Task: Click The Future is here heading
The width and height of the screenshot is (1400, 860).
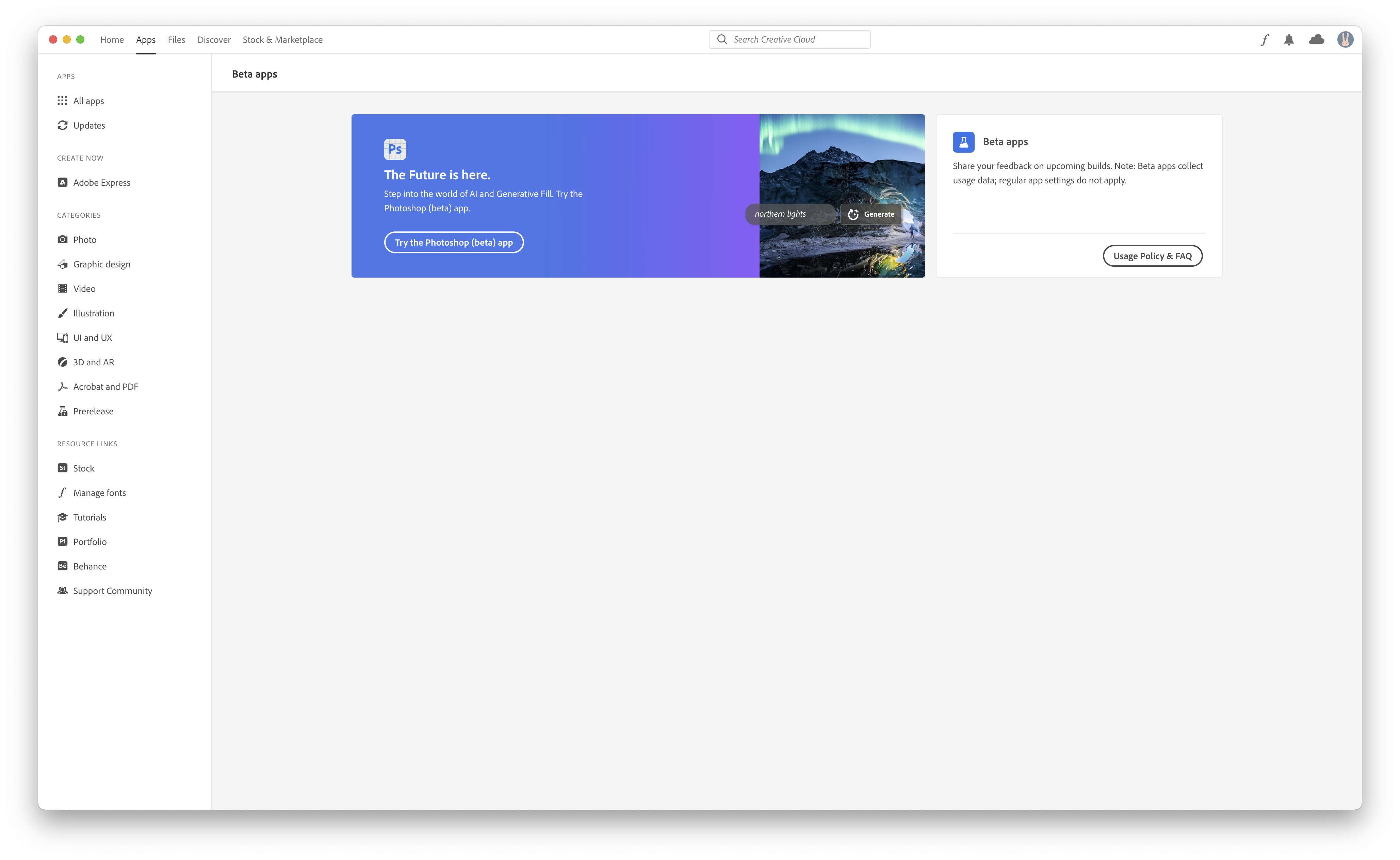Action: tap(437, 175)
